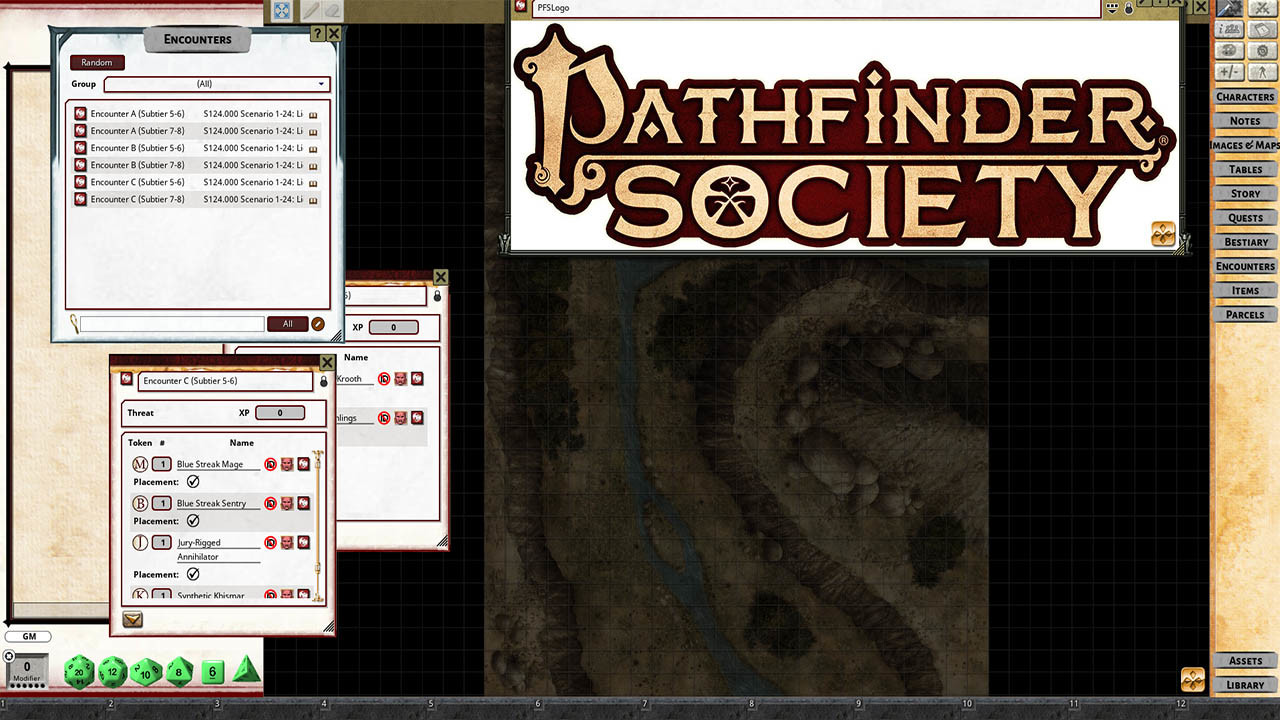Viewport: 1280px width, 720px height.
Task: Select the pencil drawing tool on the map toolbar
Action: (311, 11)
